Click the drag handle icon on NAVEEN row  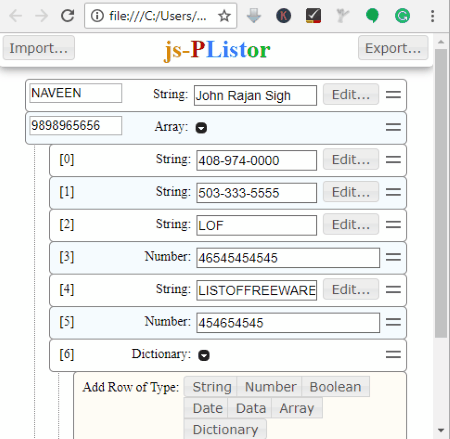pyautogui.click(x=393, y=95)
